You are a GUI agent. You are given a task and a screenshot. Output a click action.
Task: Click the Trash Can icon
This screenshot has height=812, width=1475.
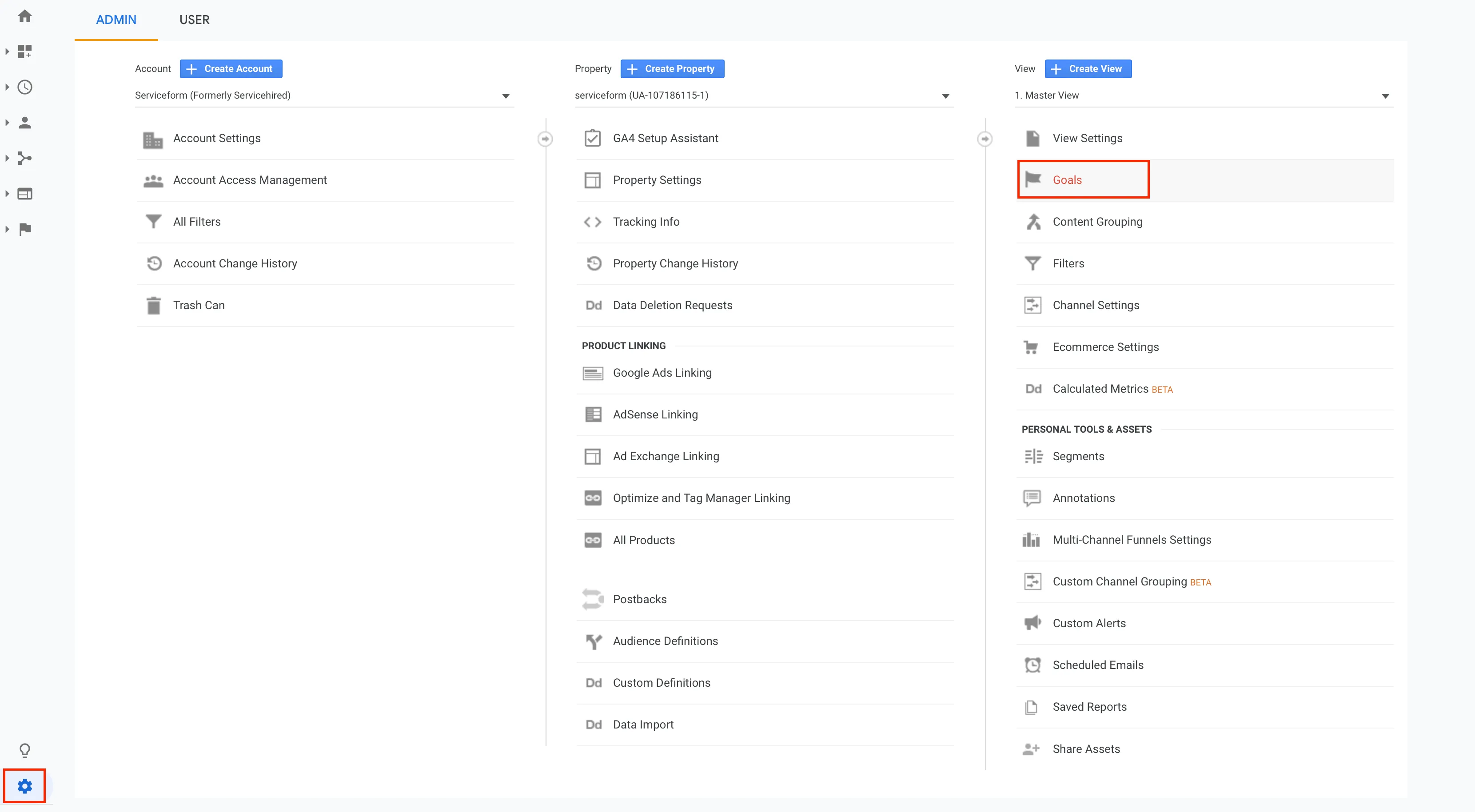pos(153,305)
